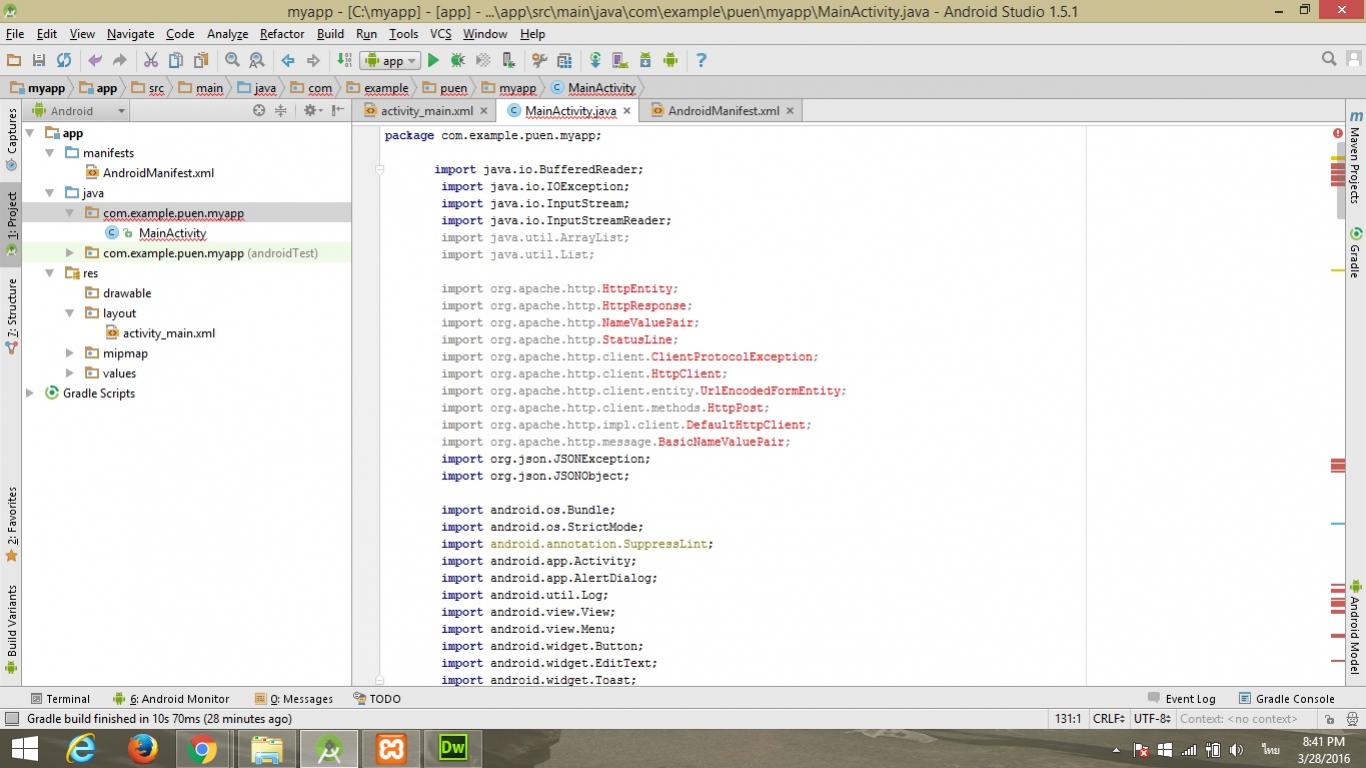The image size is (1366, 768).
Task: Collapse the res folder
Action: 50,273
